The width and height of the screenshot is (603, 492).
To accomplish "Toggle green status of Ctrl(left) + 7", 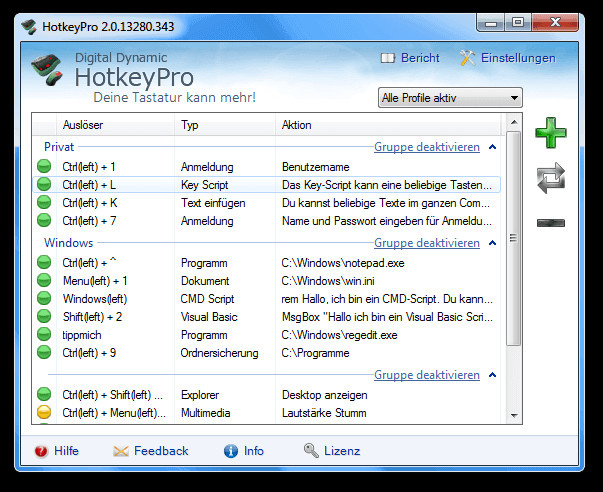I will (44, 221).
